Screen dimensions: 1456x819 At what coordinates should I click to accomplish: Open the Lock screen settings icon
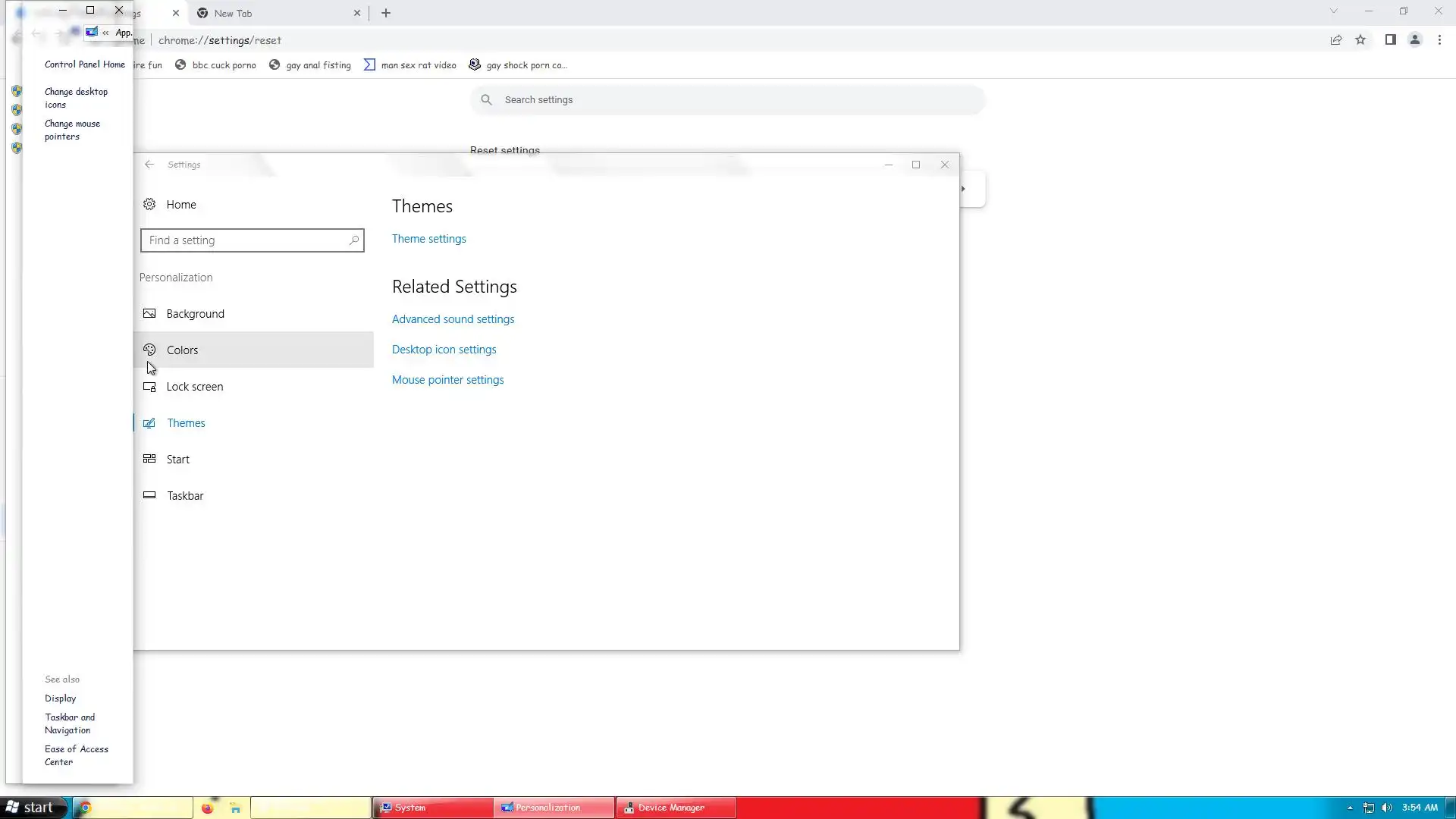click(x=149, y=386)
